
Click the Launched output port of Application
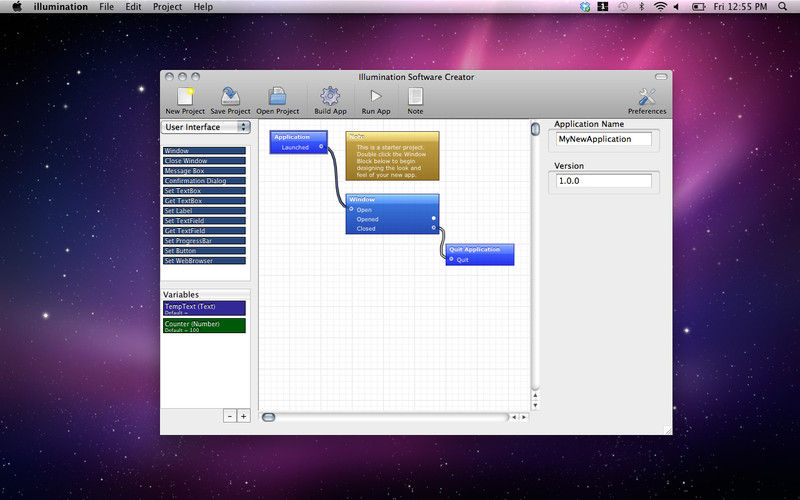pos(321,146)
